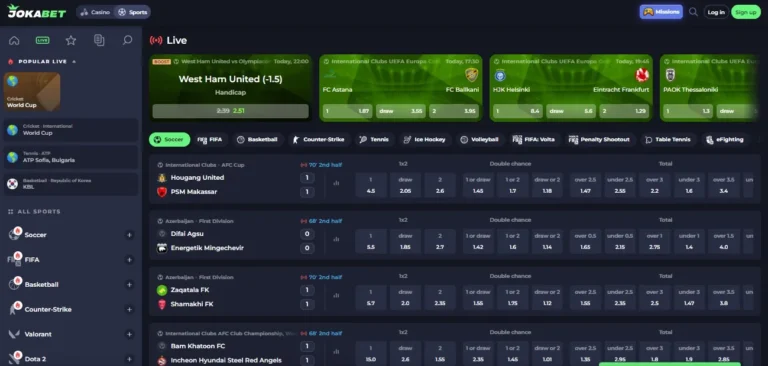Select the Soccer sport tab
Viewport: 768px width, 366px height.
click(x=169, y=140)
